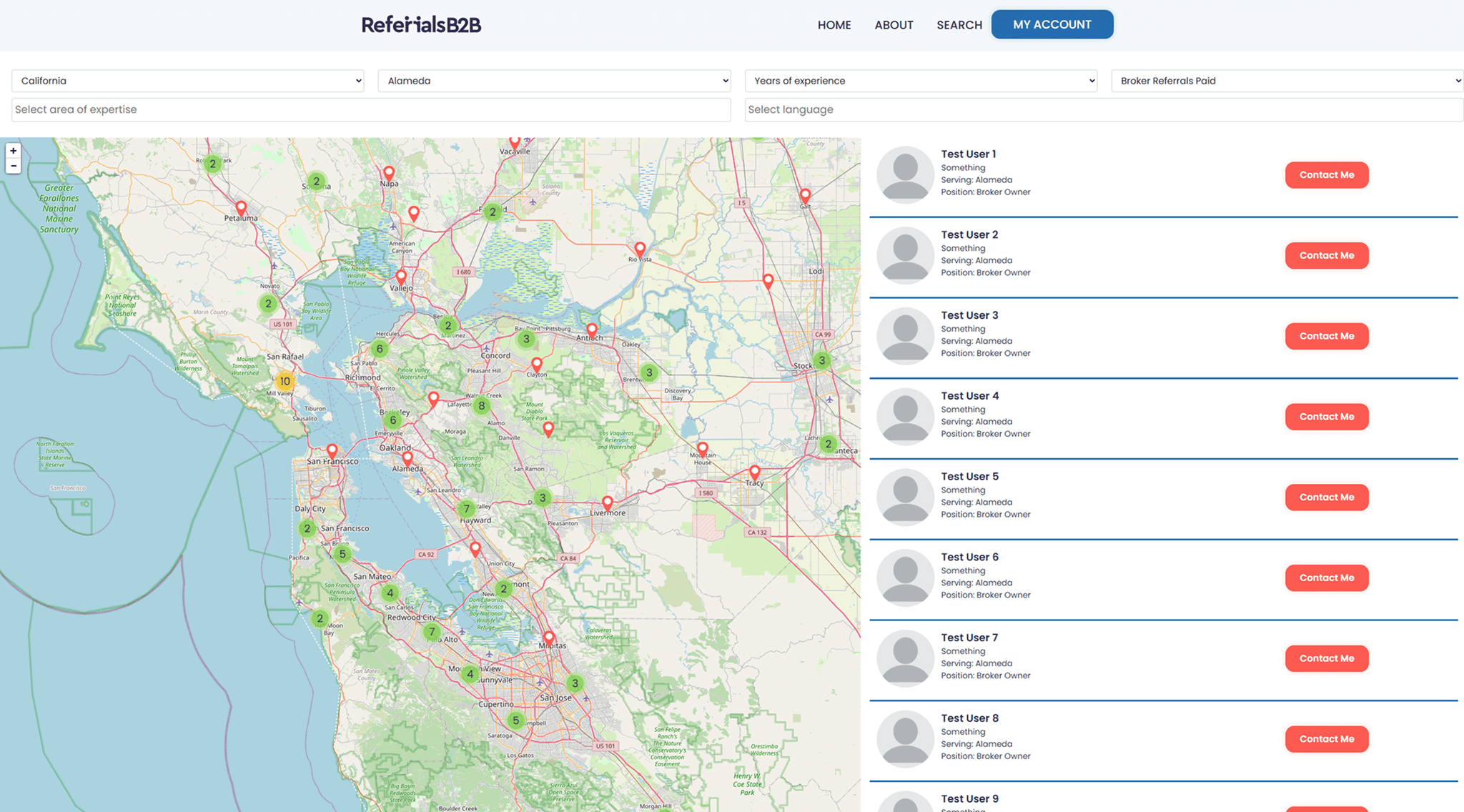
Task: Click the yellow cluster marker labeled 10
Action: click(x=285, y=381)
